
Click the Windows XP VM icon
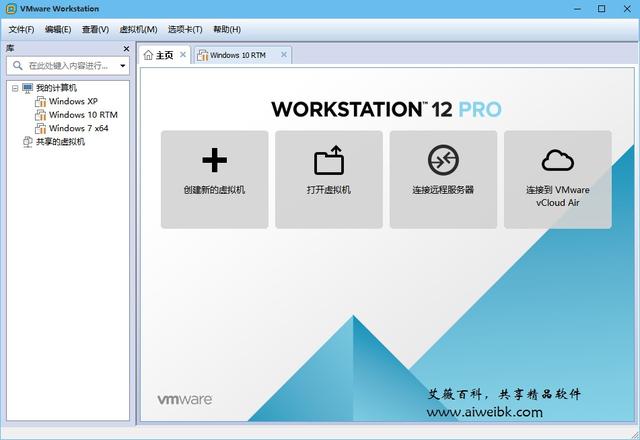(40, 102)
